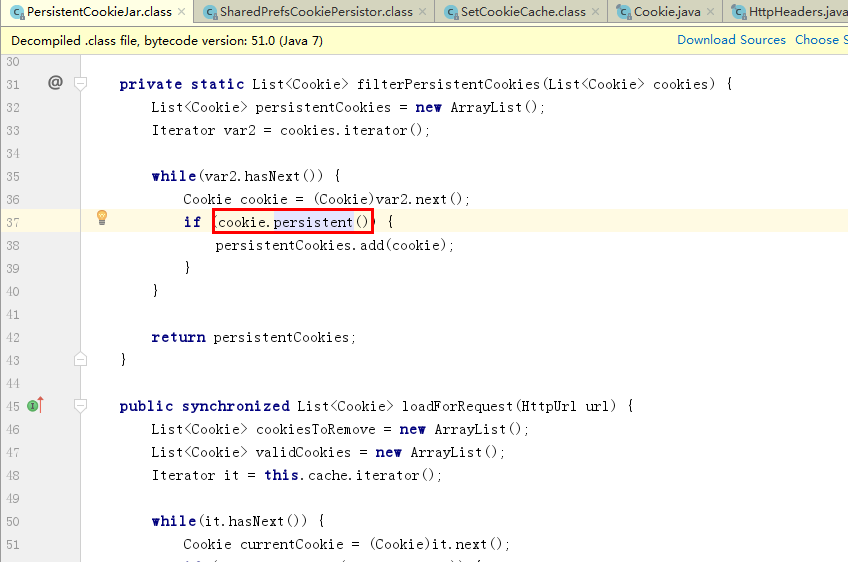Click line number 45 in gutter
This screenshot has height=562, width=848.
coord(13,406)
